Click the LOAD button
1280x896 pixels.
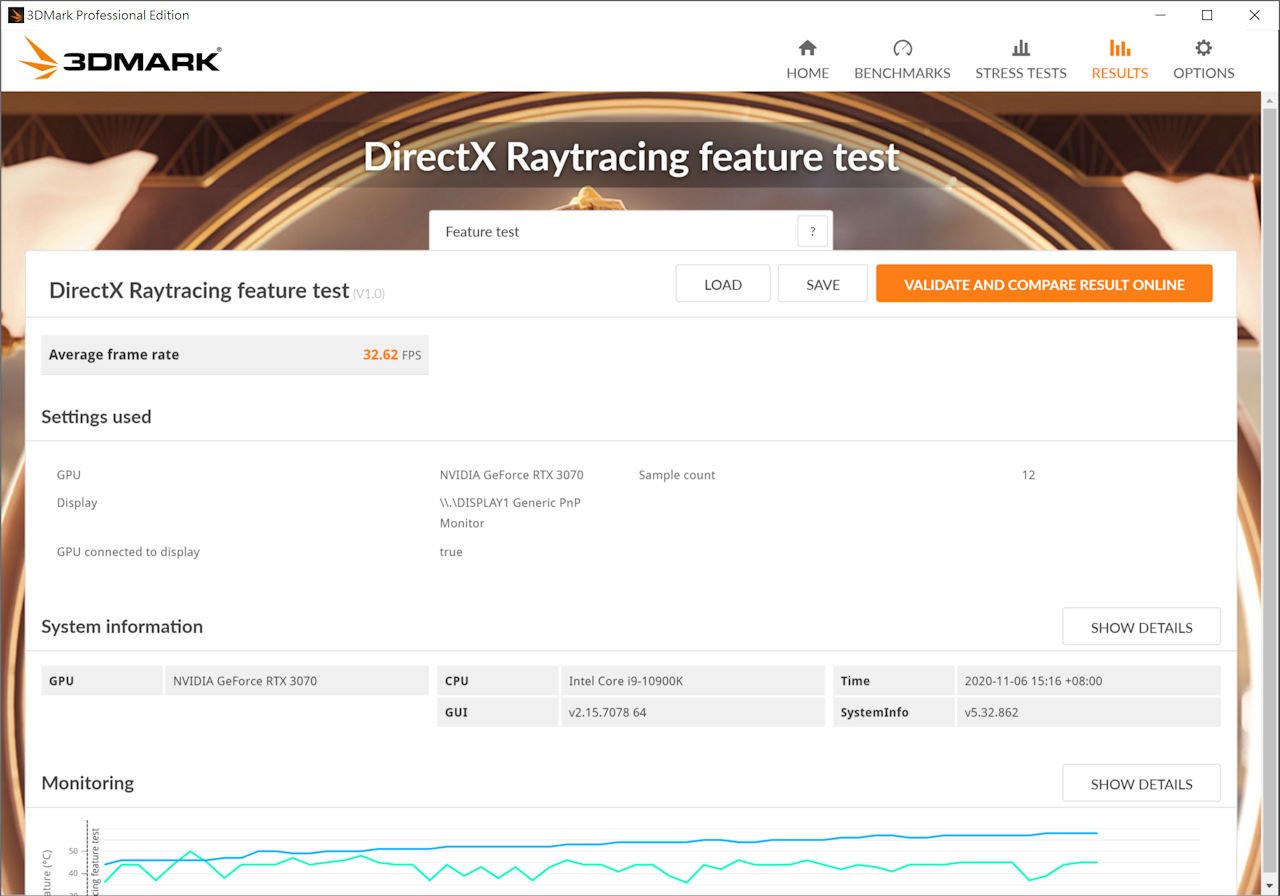click(x=723, y=284)
